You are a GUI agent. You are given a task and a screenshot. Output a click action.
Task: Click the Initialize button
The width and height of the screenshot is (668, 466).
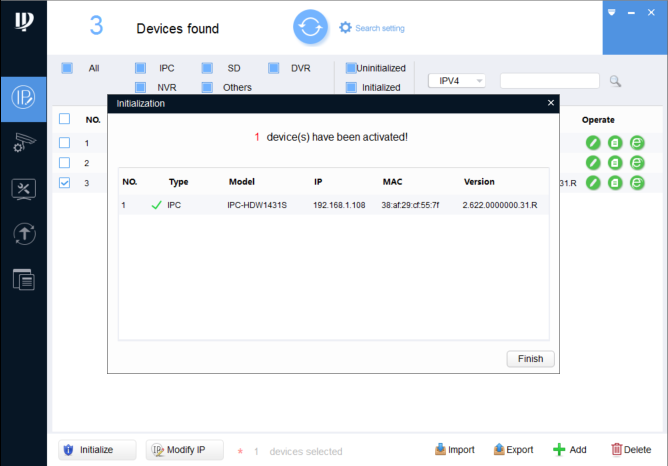point(97,450)
